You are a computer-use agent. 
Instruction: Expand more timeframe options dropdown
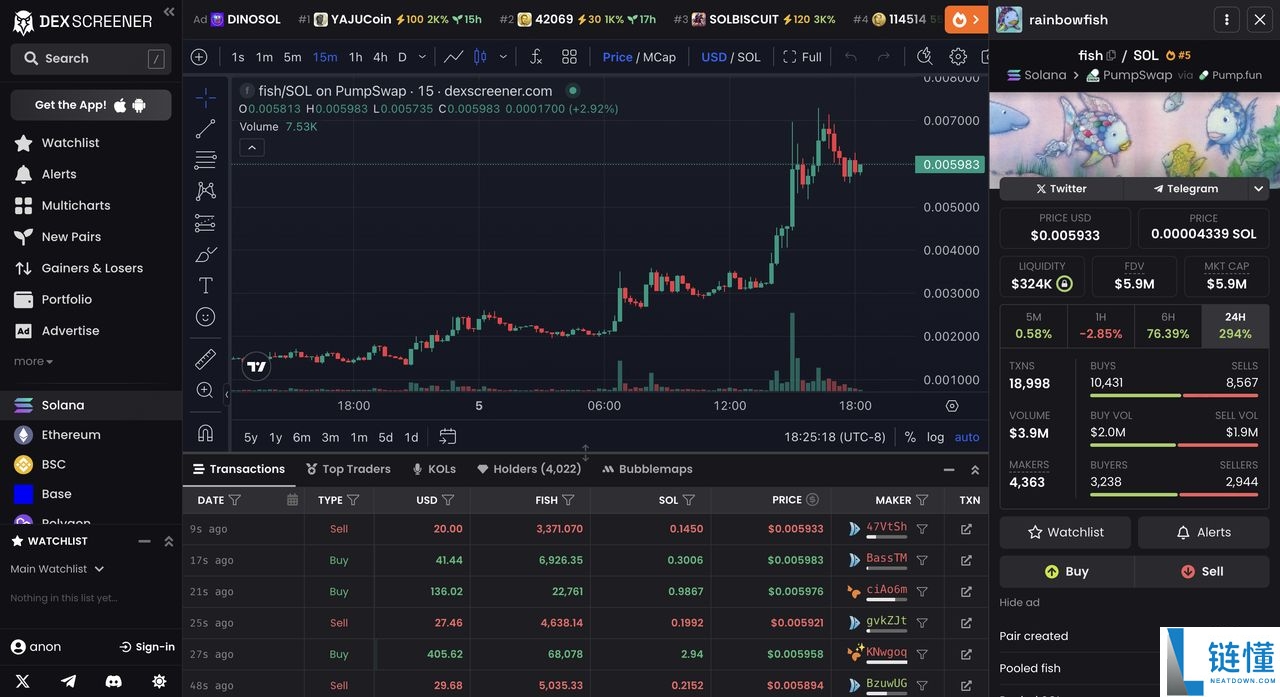[x=422, y=57]
